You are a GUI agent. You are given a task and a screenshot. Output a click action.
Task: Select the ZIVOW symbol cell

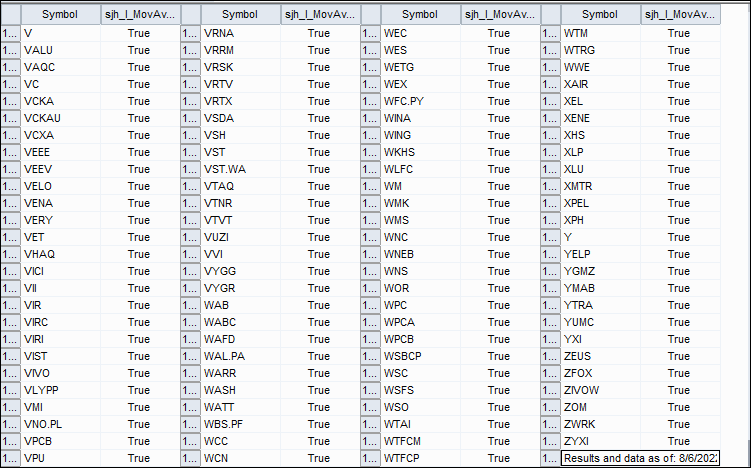(601, 390)
